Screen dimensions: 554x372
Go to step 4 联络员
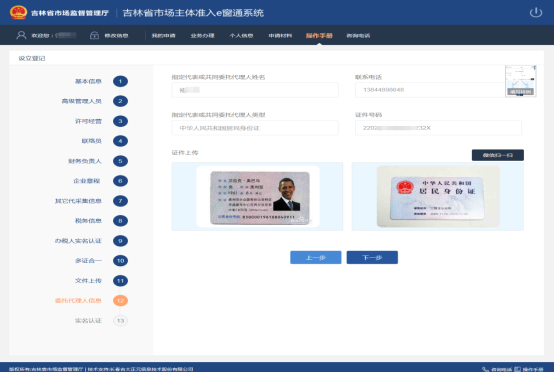tap(120, 141)
